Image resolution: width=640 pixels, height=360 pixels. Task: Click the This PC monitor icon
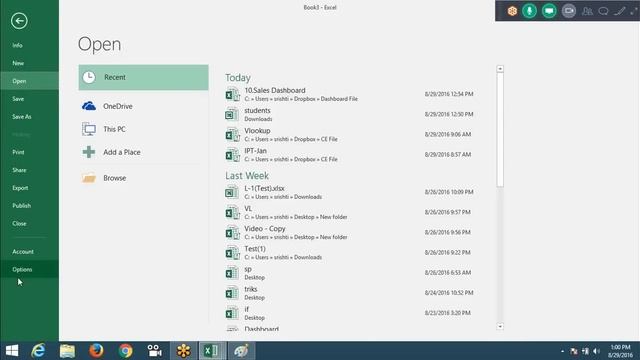click(x=89, y=129)
